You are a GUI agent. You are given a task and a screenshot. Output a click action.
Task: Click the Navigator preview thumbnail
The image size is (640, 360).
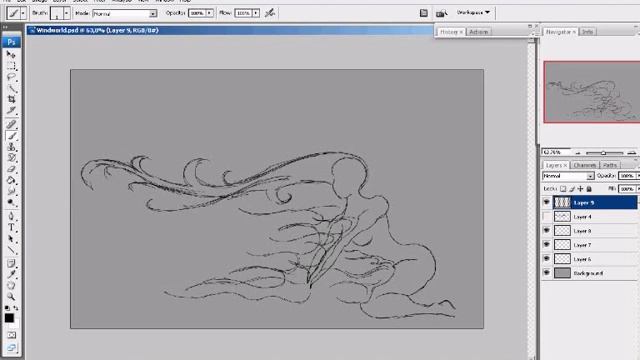(592, 92)
